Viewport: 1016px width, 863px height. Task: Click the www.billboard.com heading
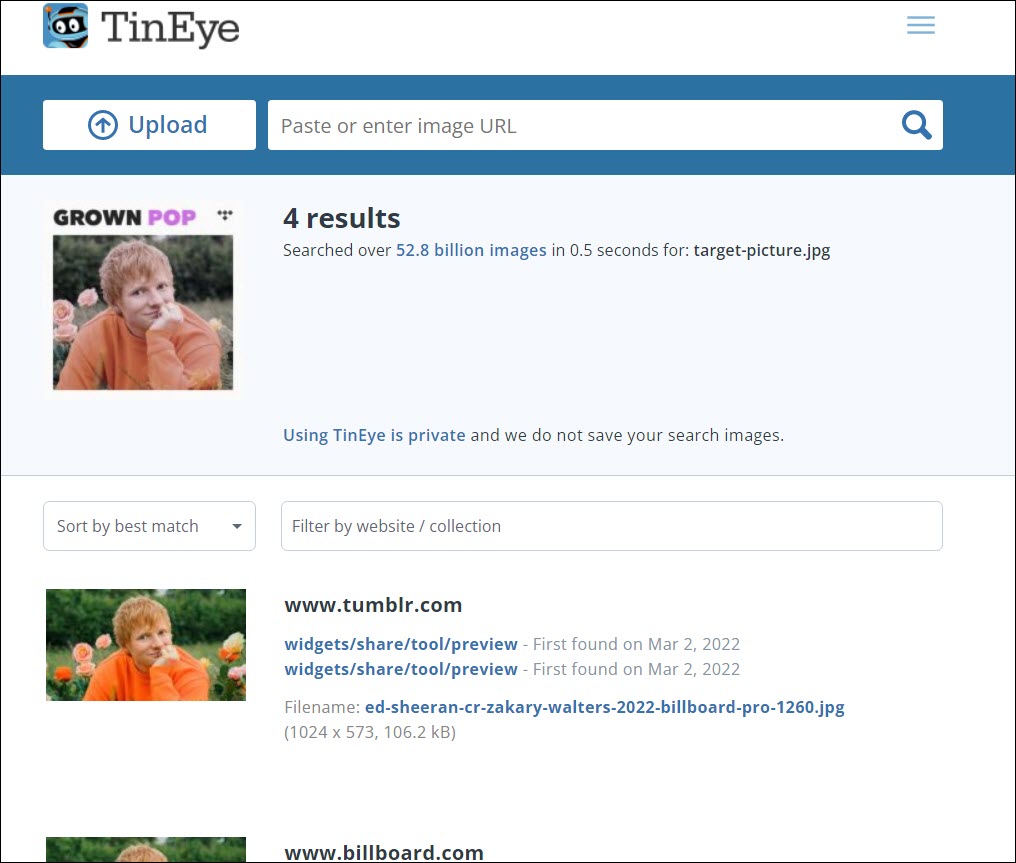[x=384, y=853]
